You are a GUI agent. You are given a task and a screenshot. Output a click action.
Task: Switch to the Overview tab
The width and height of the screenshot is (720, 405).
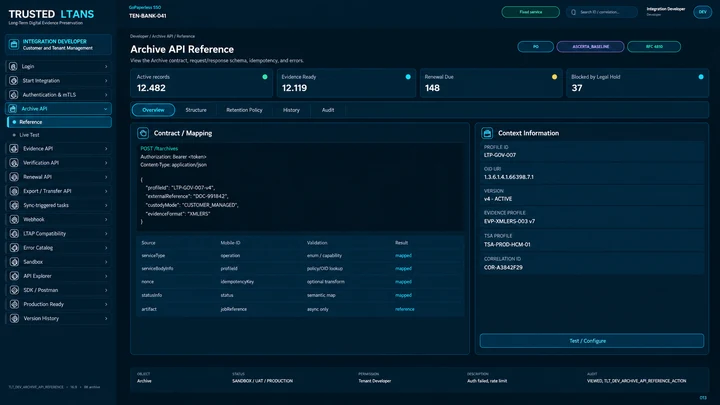tap(153, 110)
